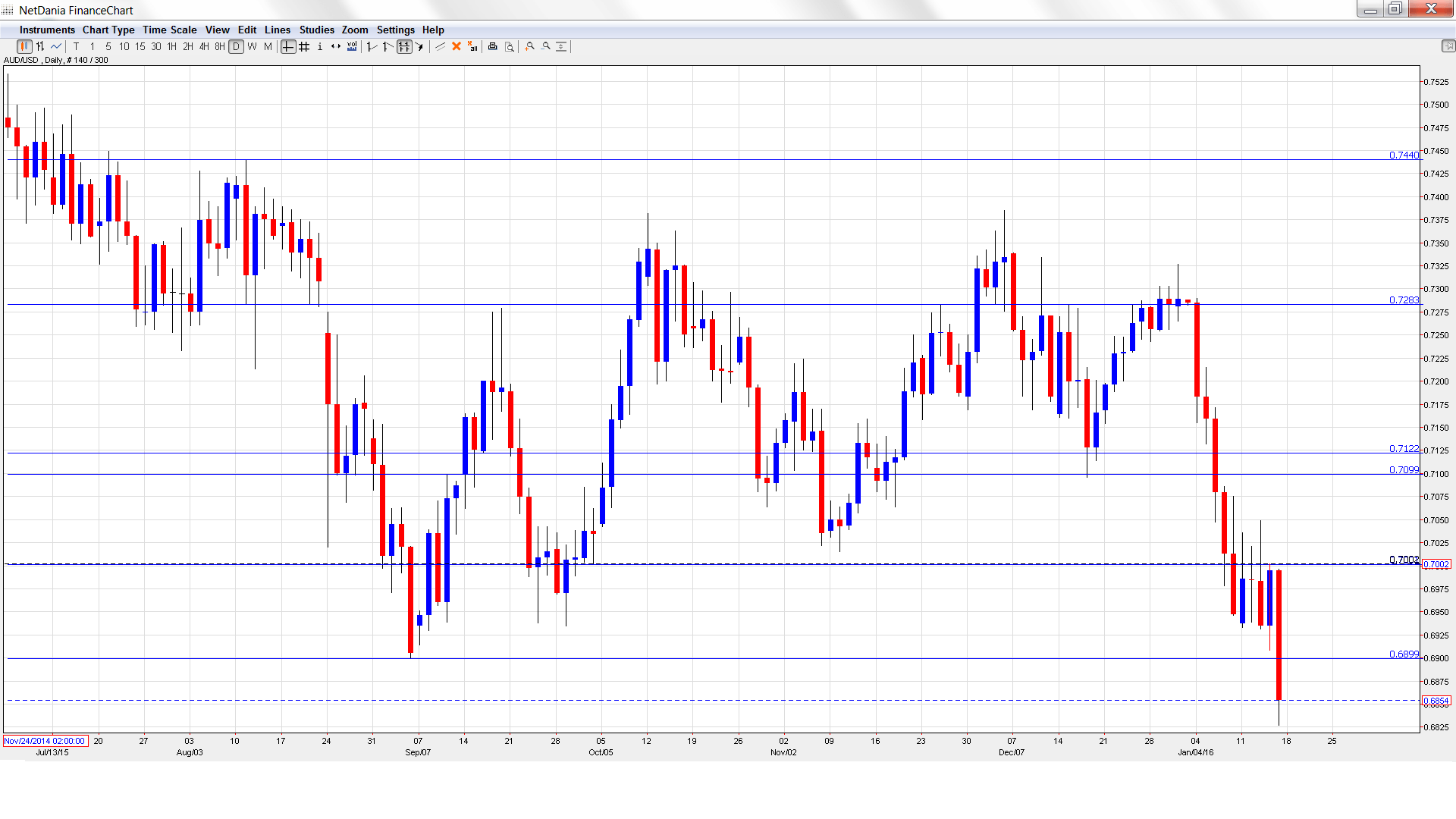The image size is (1456, 819).
Task: Expand the Time Scale menu
Action: pos(169,30)
